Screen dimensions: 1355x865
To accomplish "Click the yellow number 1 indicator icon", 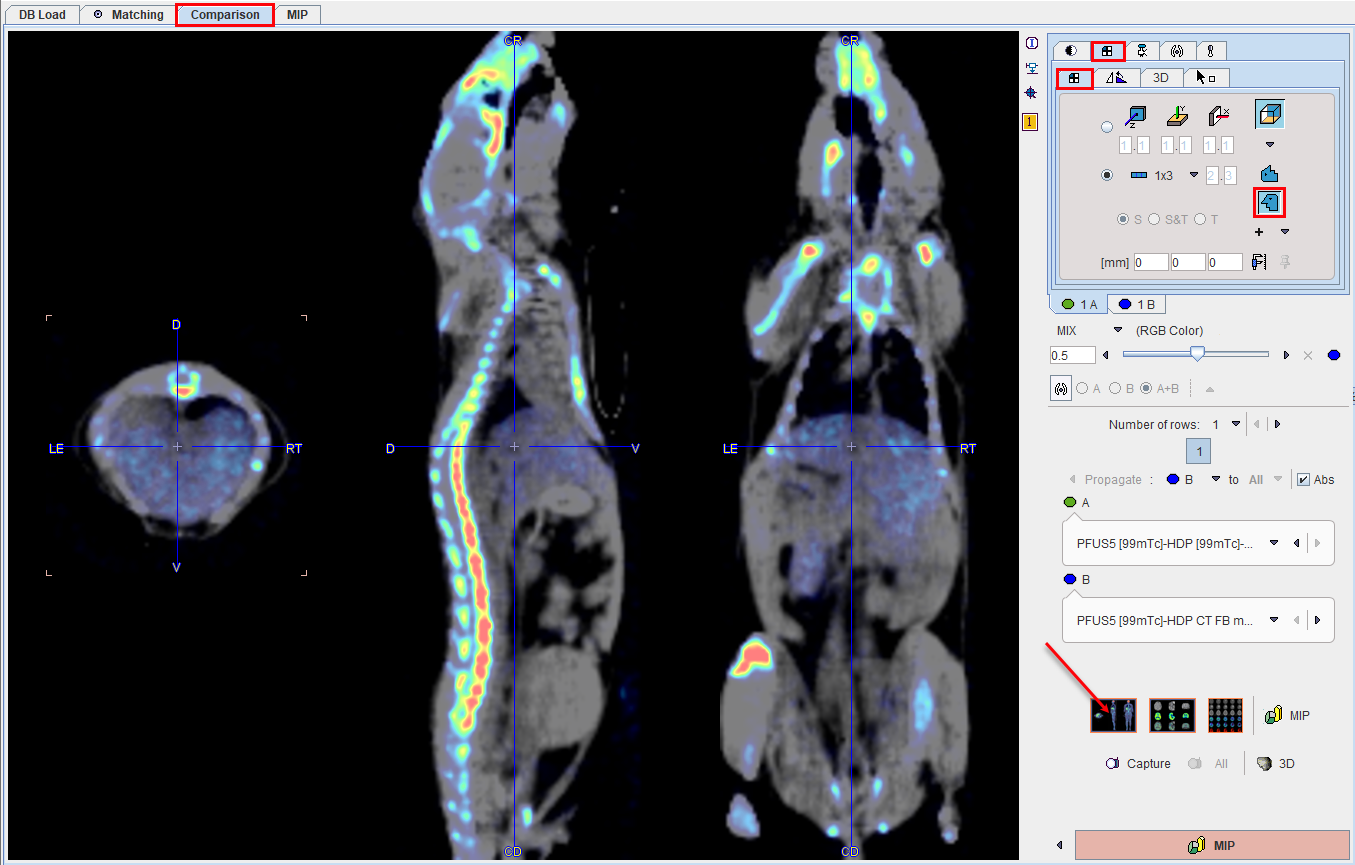I will coord(1030,122).
